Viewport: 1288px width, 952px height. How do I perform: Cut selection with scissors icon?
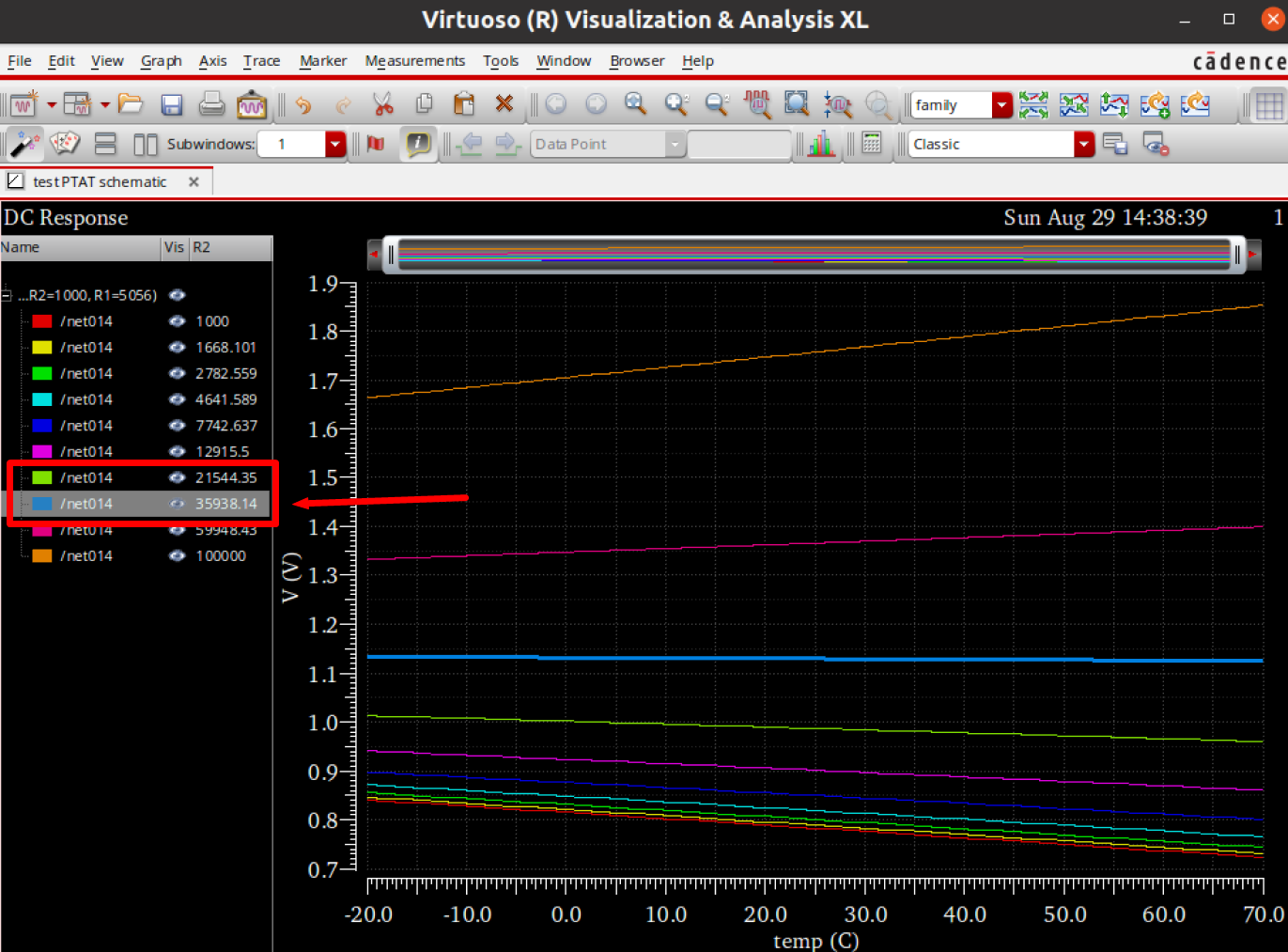click(382, 103)
